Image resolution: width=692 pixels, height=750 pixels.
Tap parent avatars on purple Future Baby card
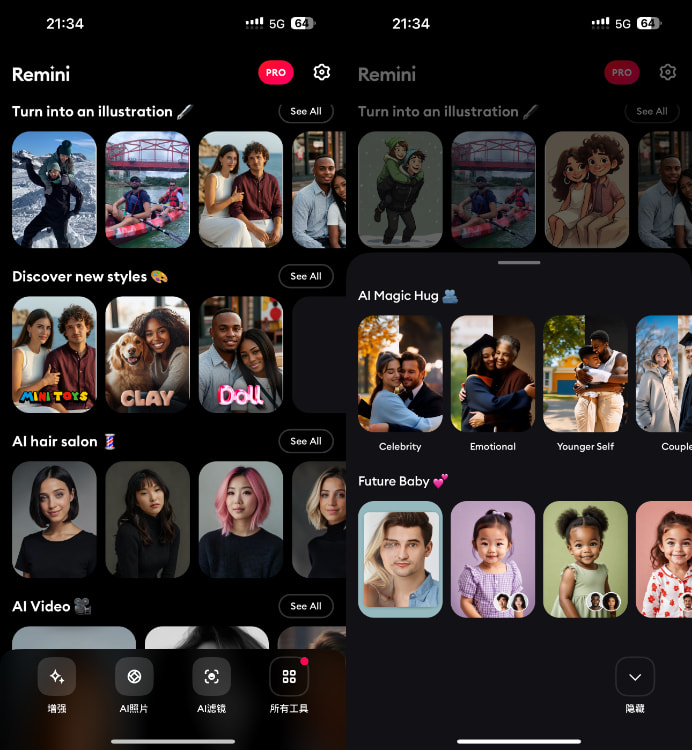510,601
